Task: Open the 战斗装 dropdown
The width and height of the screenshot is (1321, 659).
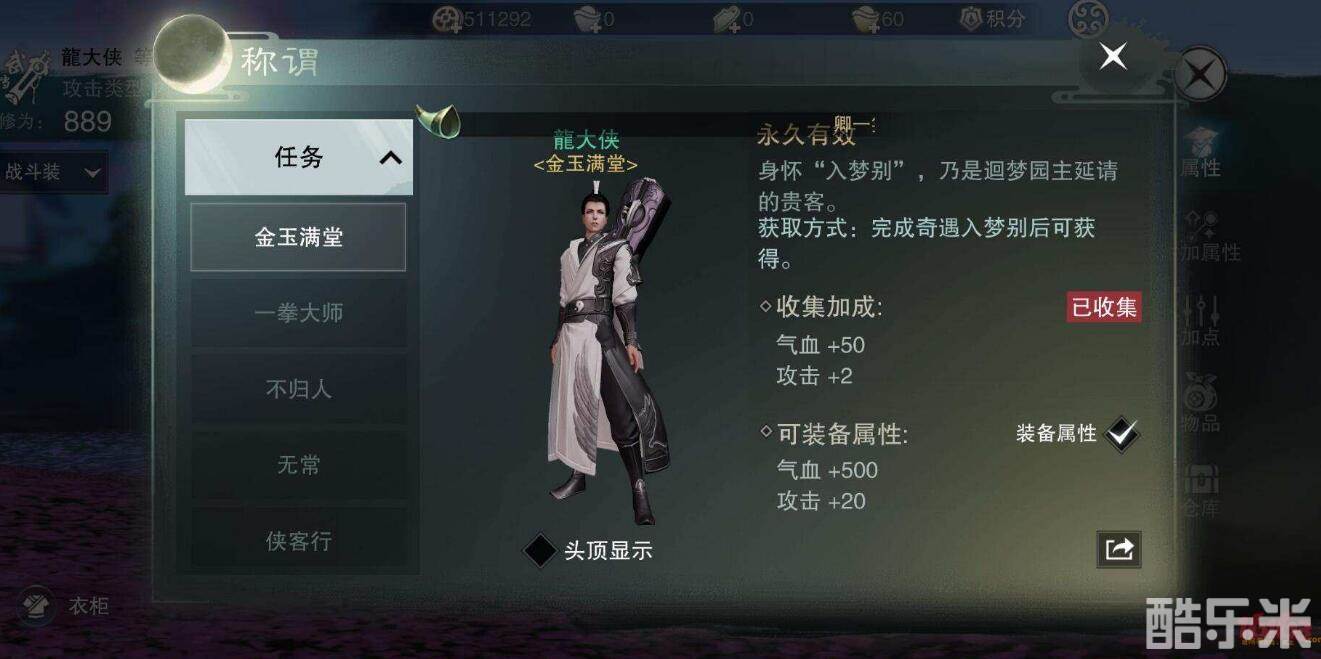Action: coord(53,172)
